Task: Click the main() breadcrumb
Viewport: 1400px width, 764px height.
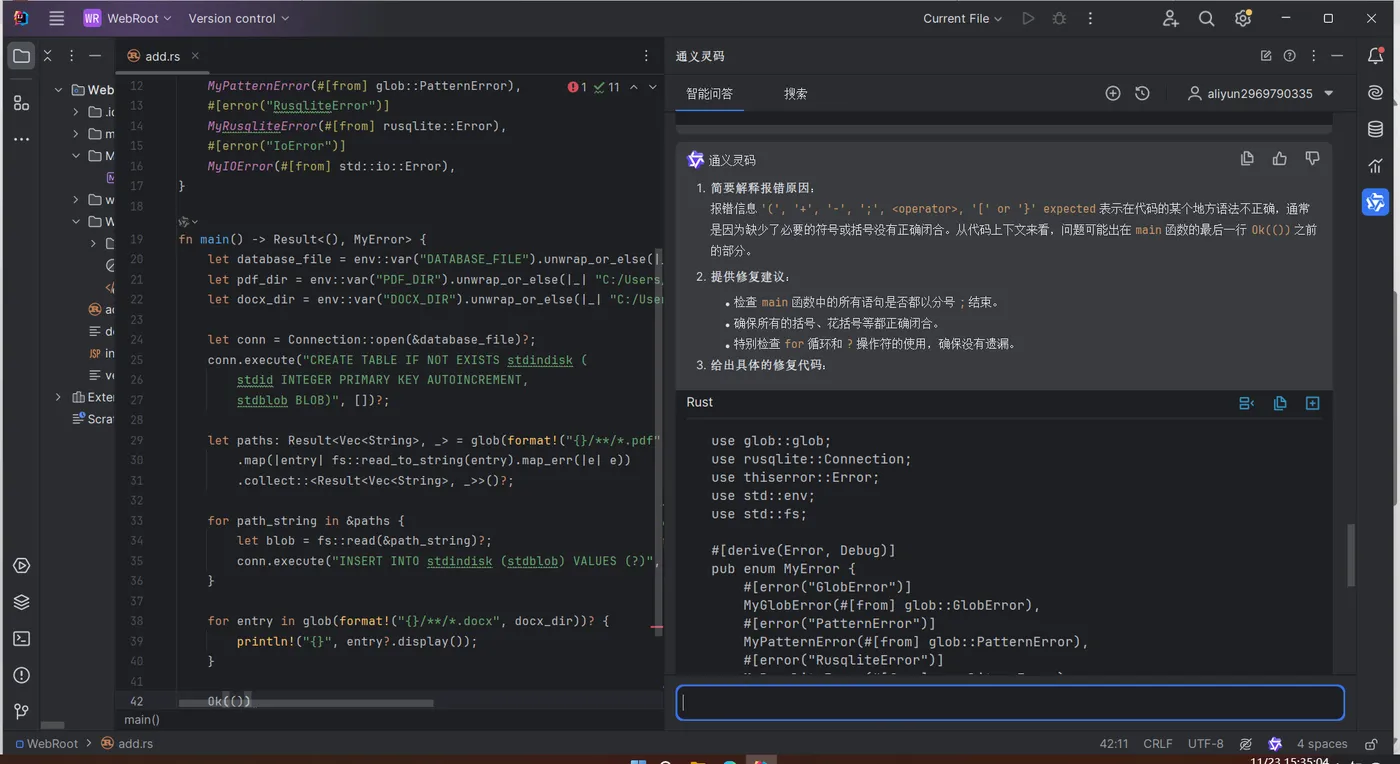Action: [142, 719]
